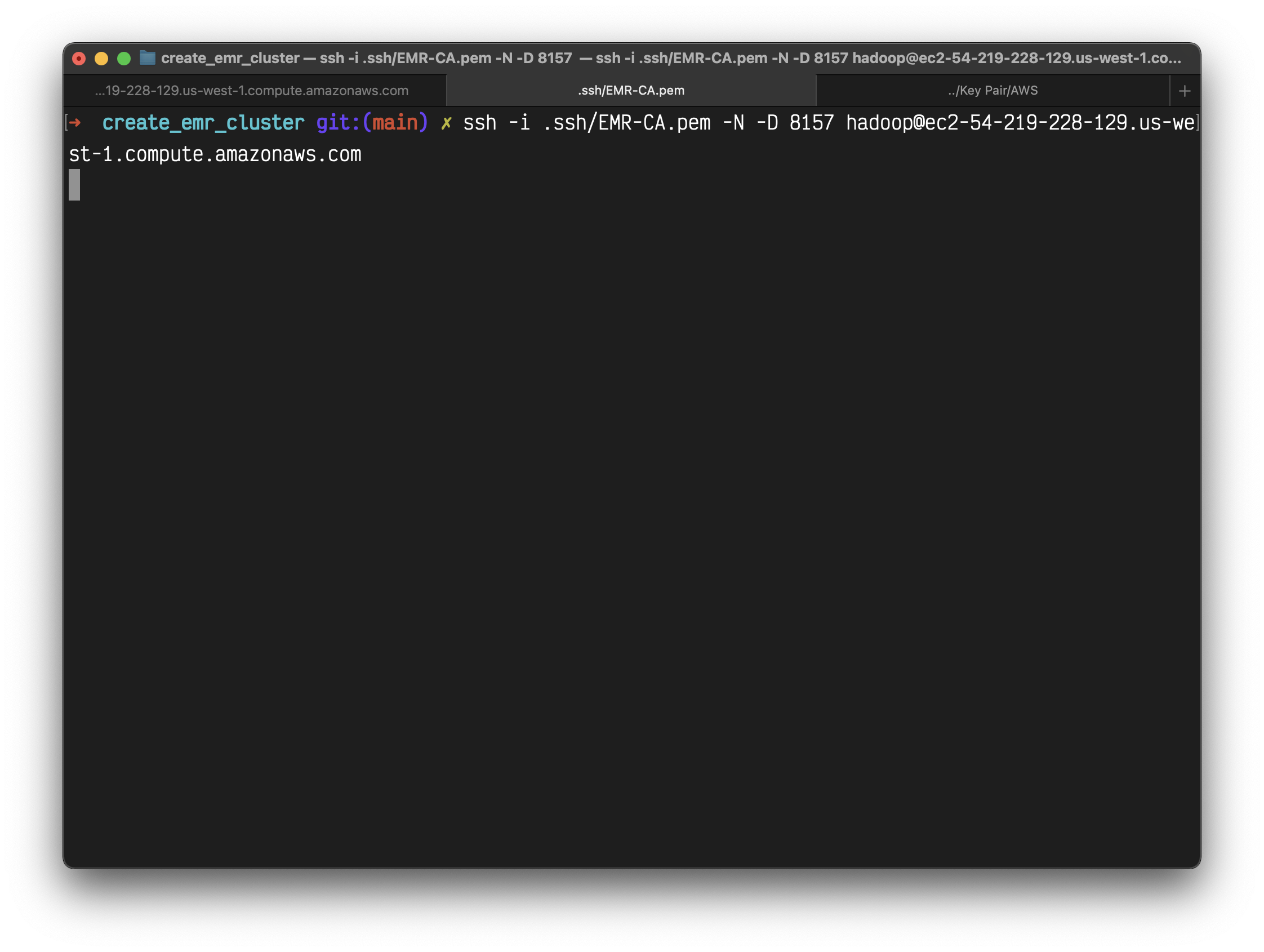
Task: Open a new terminal tab with plus button
Action: [1185, 91]
